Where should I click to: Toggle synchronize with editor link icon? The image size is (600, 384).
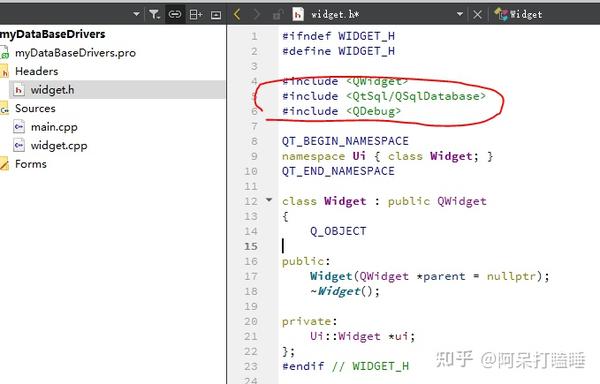coord(175,15)
